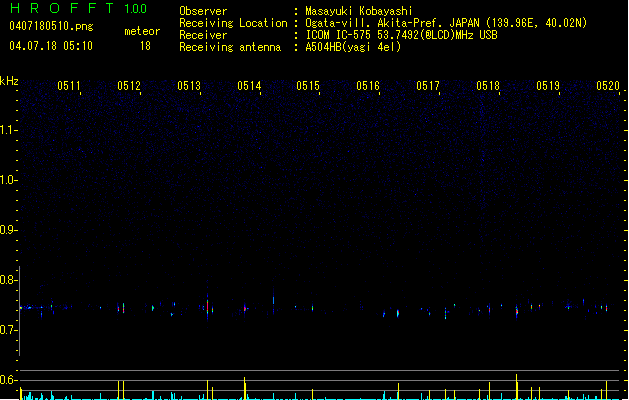Image resolution: width=629 pixels, height=400 pixels.
Task: Click the 0.9 frequency axis label
Action: click(x=8, y=230)
